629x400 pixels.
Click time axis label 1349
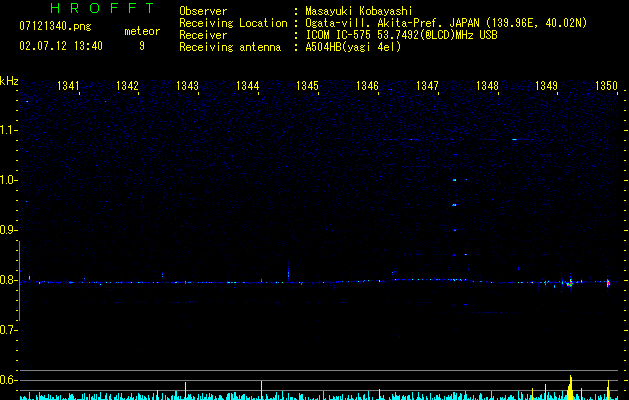coord(547,85)
